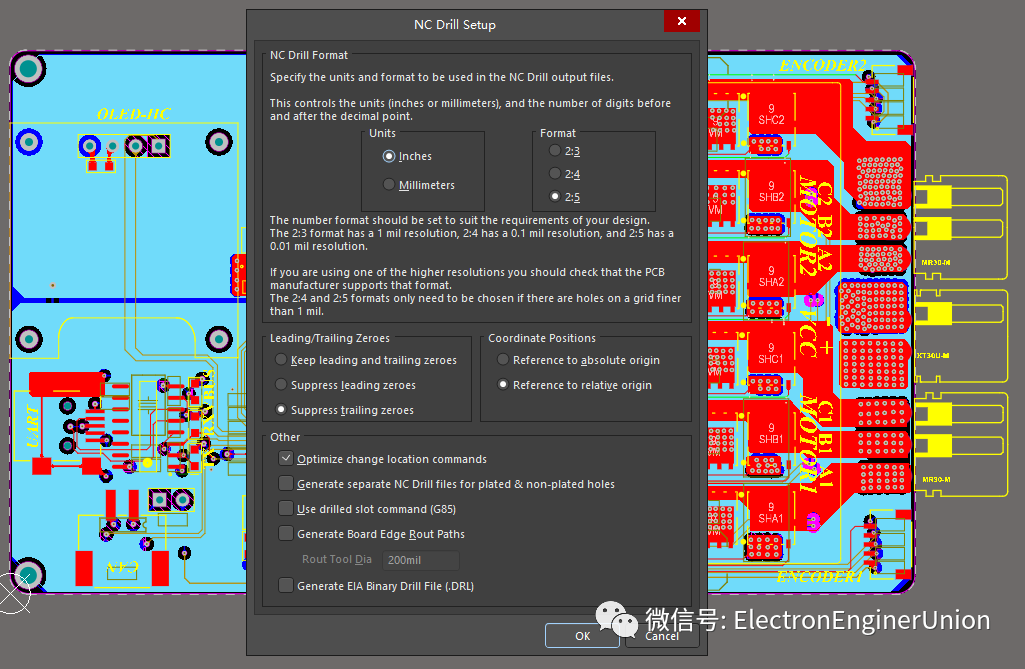Screen dimensions: 1025x669
Task: Select Suppress trailing zeroes option
Action: [x=282, y=410]
